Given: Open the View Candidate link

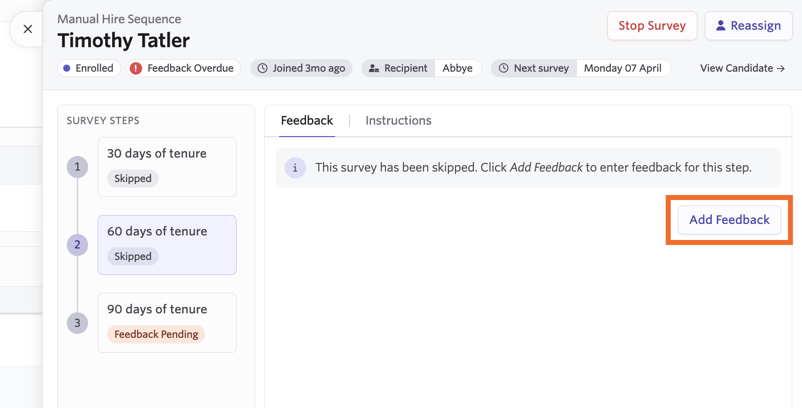Looking at the screenshot, I should click(742, 68).
